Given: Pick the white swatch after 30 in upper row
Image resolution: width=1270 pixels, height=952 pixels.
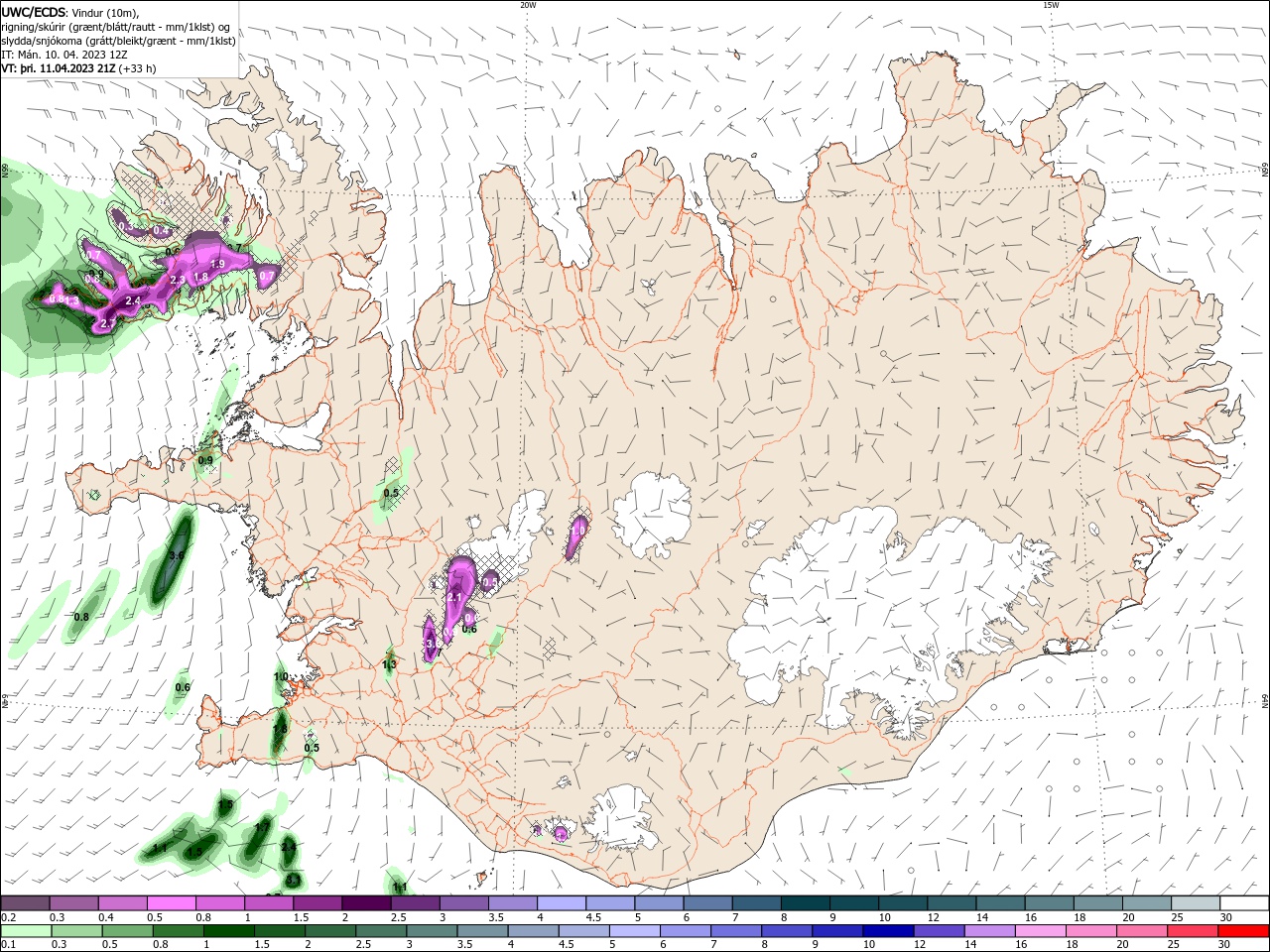Looking at the screenshot, I should [x=1244, y=903].
